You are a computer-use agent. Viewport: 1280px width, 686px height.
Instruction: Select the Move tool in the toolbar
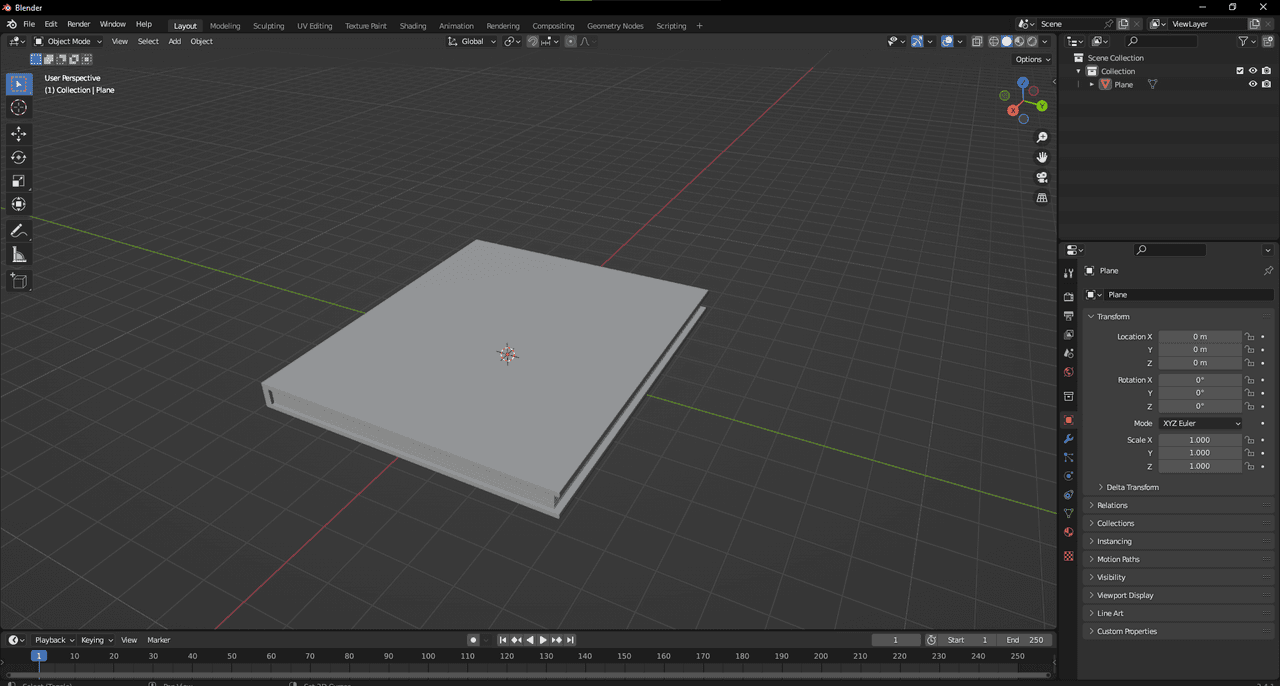point(19,134)
